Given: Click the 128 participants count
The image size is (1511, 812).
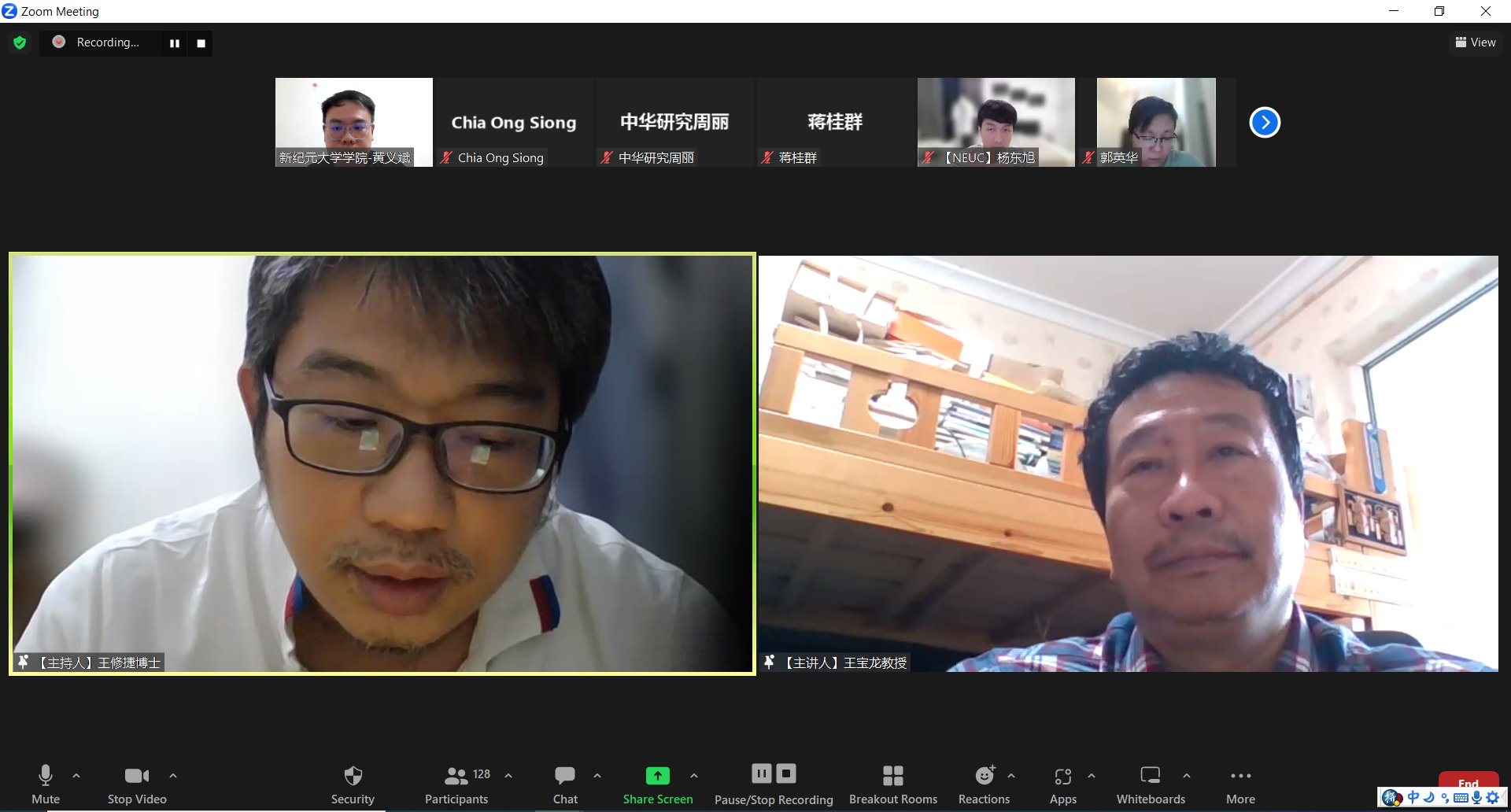Looking at the screenshot, I should (482, 774).
